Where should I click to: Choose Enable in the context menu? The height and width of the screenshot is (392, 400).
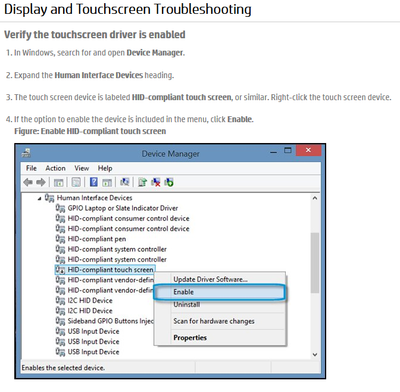click(219, 292)
